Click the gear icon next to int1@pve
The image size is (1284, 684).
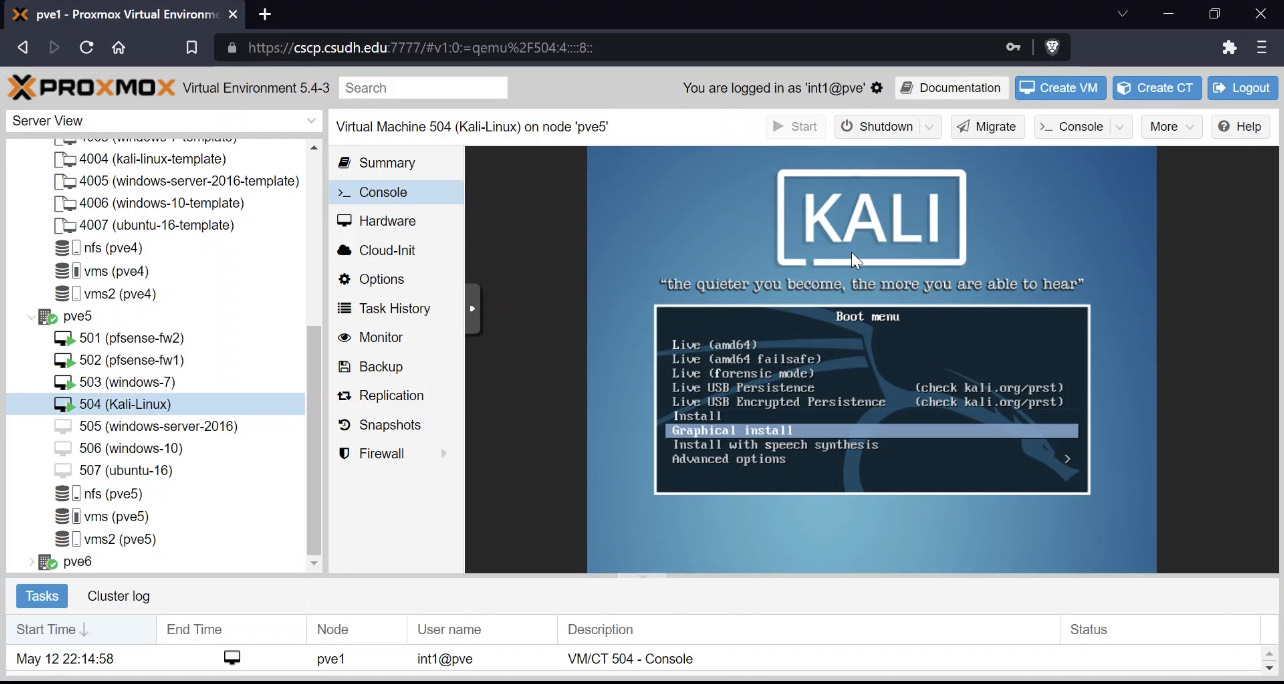[877, 88]
